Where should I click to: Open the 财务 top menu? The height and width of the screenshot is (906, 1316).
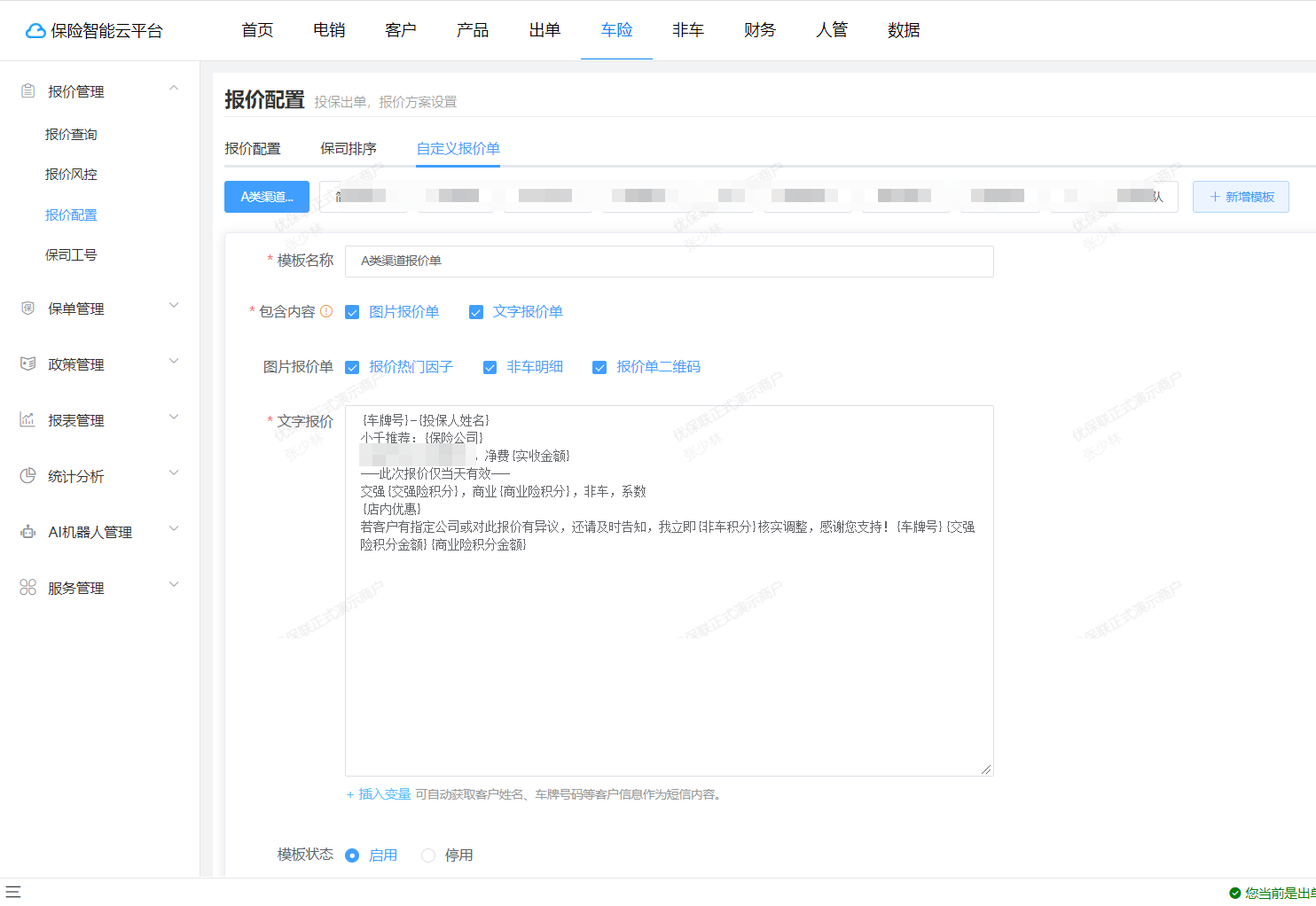click(760, 30)
